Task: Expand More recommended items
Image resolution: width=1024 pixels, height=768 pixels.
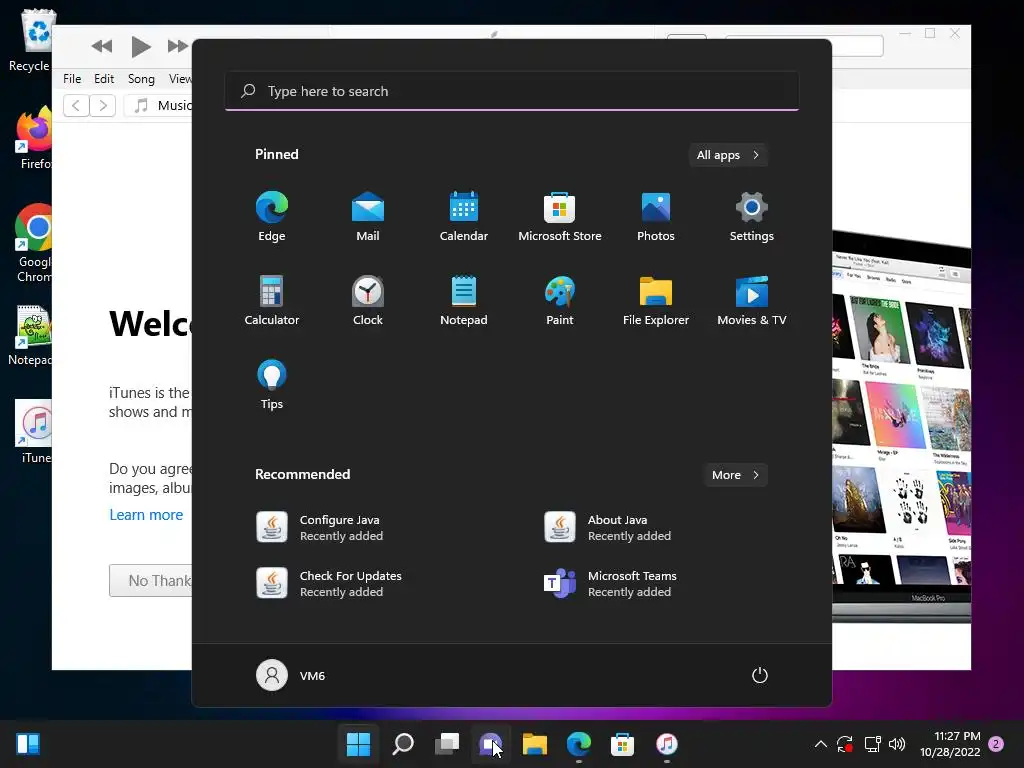Action: click(735, 475)
